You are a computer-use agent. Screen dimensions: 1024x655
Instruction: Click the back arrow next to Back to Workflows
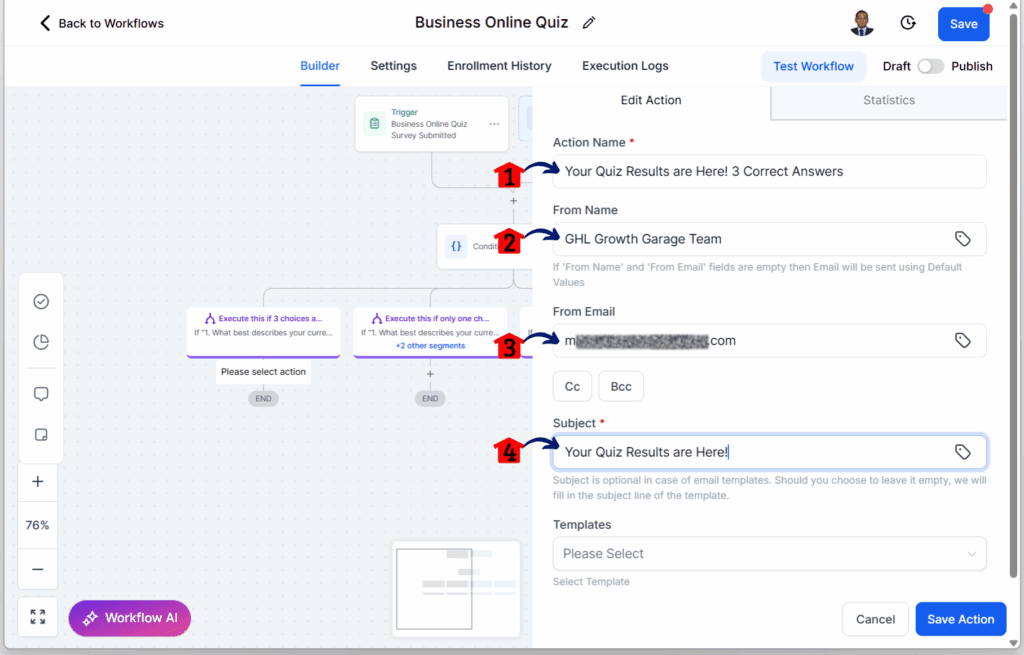[44, 24]
